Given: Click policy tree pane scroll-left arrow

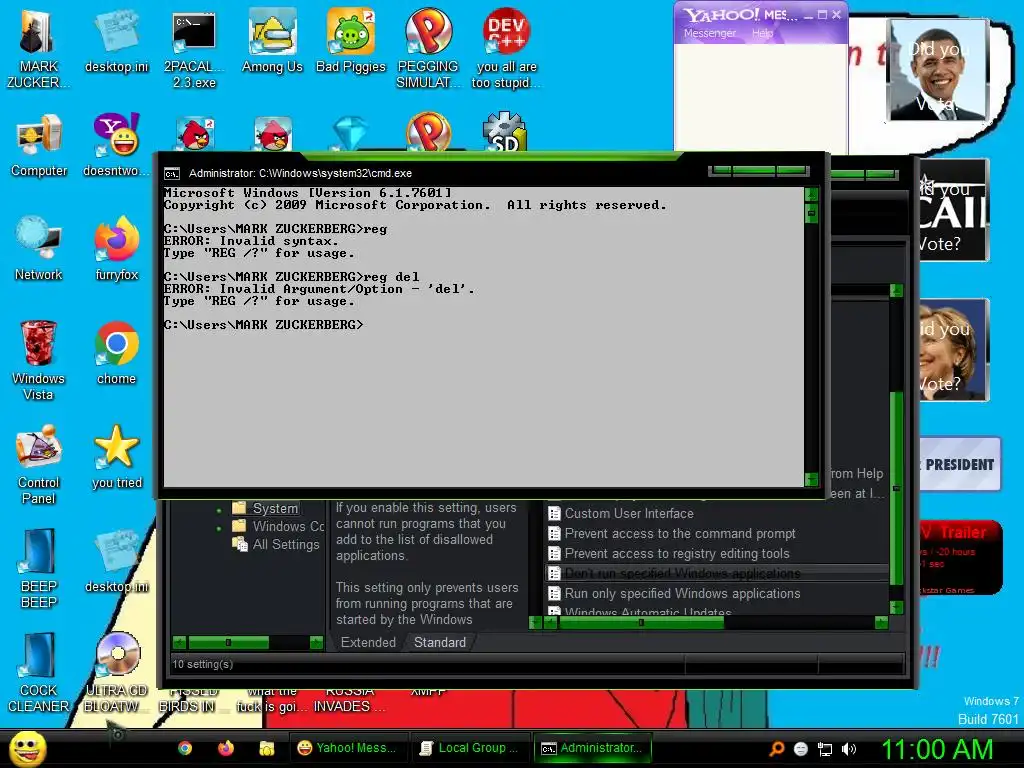Looking at the screenshot, I should [180, 643].
